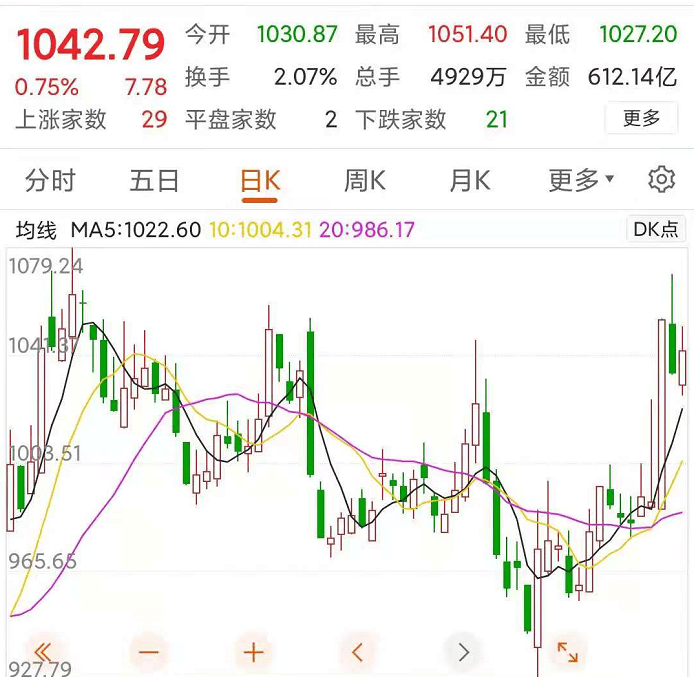Expand the 更多 dropdown beside 月K
This screenshot has height=677, width=694.
[x=581, y=181]
